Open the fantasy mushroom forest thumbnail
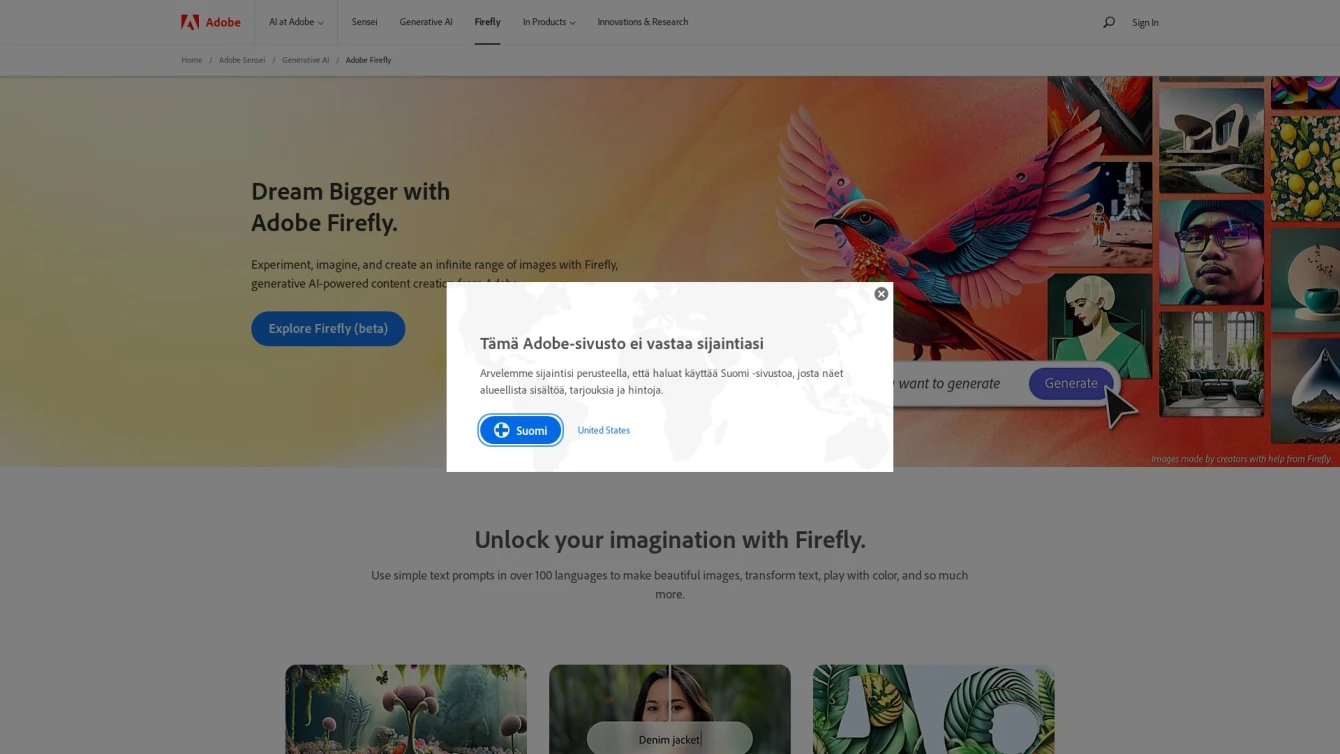This screenshot has height=754, width=1340. (406, 709)
